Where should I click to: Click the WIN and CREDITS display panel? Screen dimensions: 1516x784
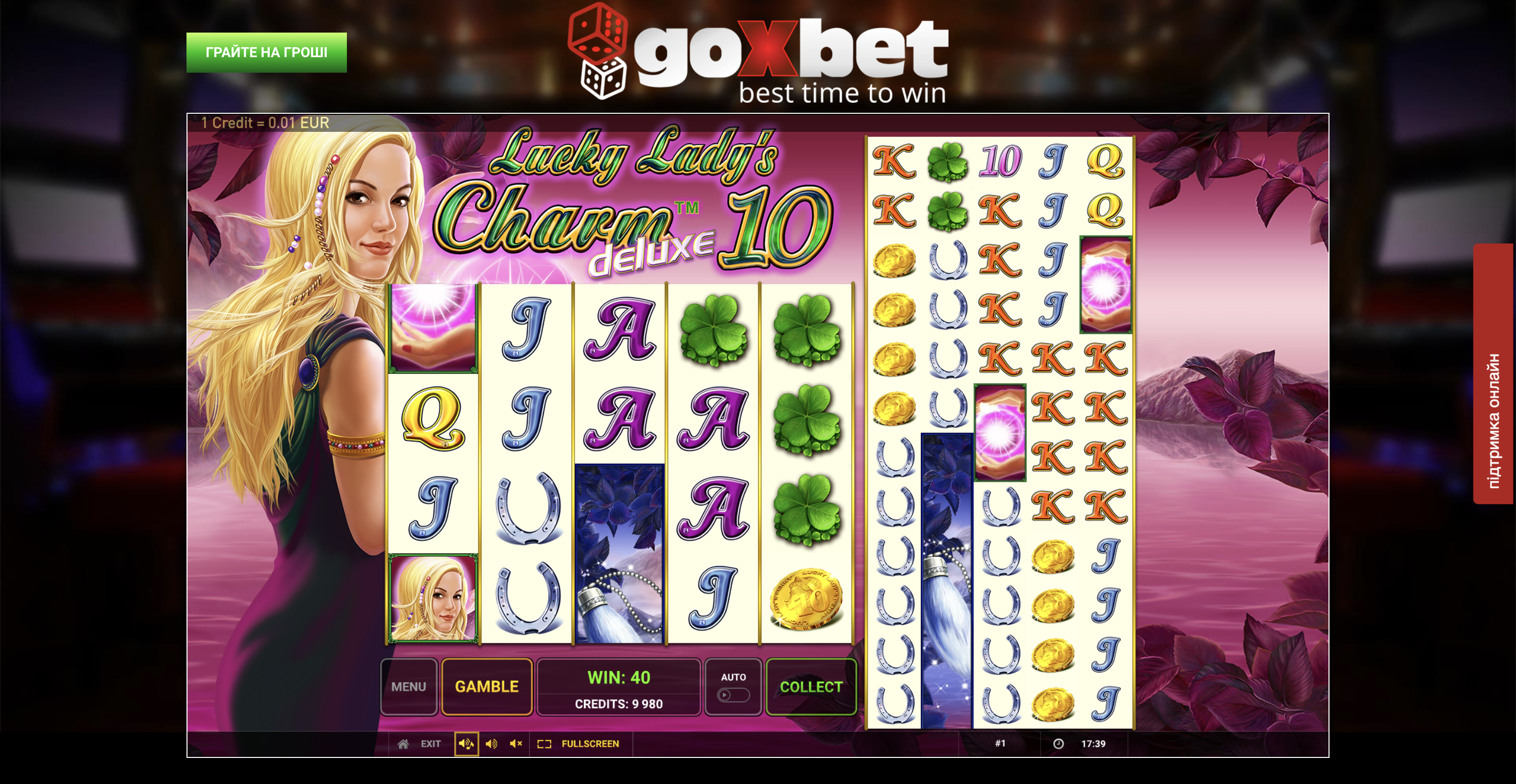coord(619,687)
